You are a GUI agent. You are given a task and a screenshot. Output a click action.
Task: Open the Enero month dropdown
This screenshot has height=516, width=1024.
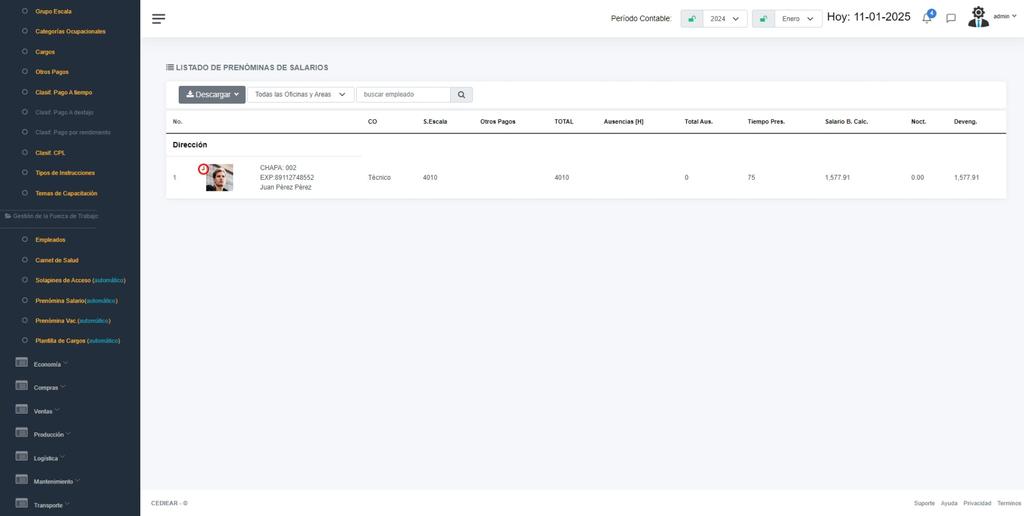[798, 19]
